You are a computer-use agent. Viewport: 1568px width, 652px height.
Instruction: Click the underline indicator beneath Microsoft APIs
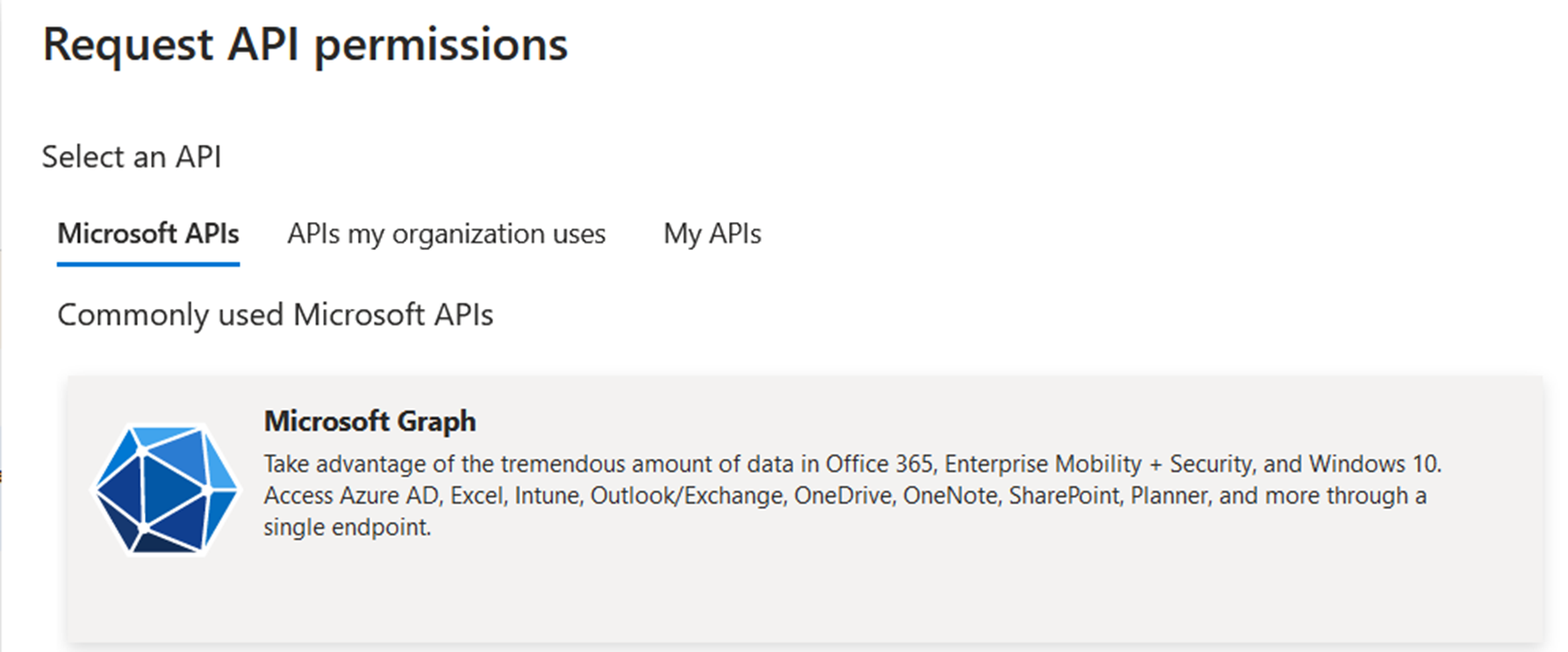(x=147, y=259)
